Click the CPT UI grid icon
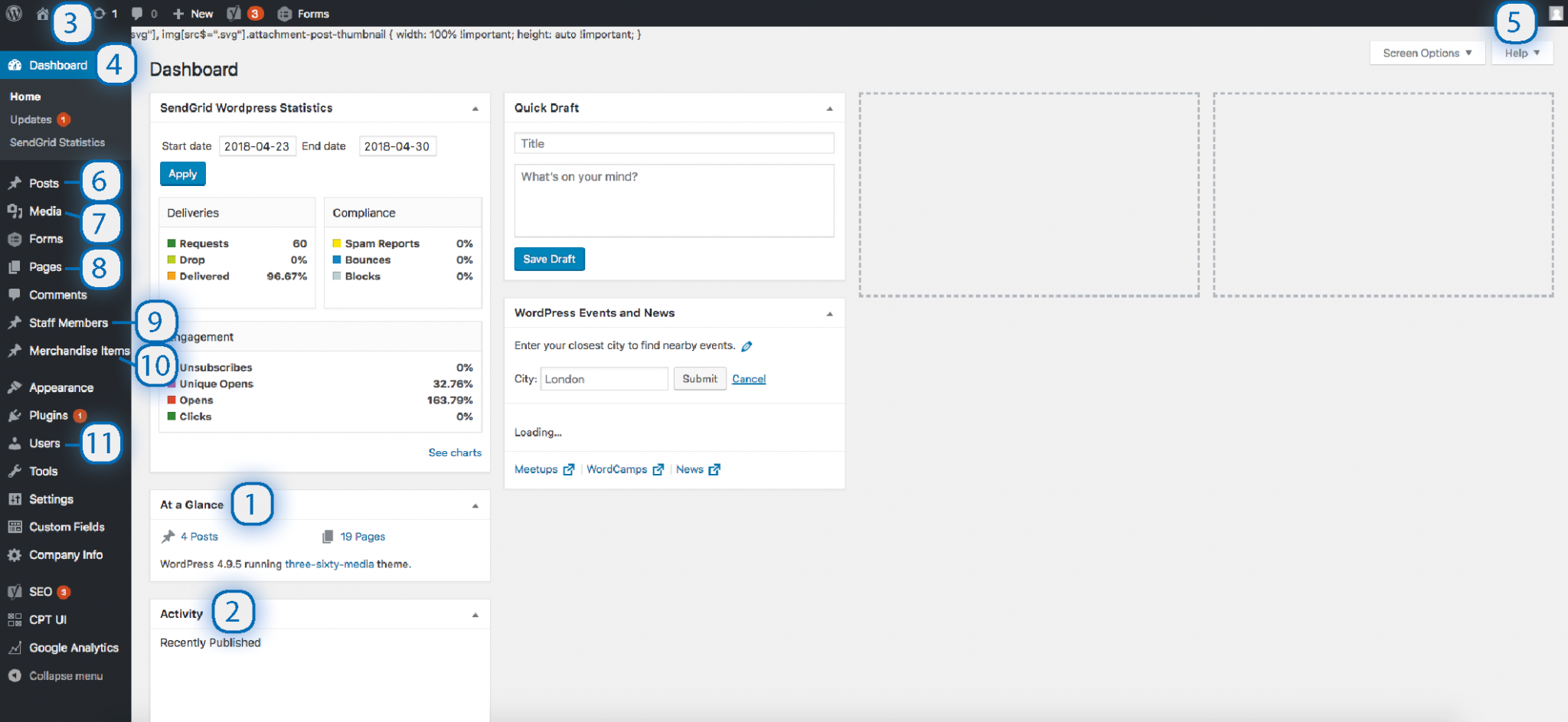 [15, 619]
